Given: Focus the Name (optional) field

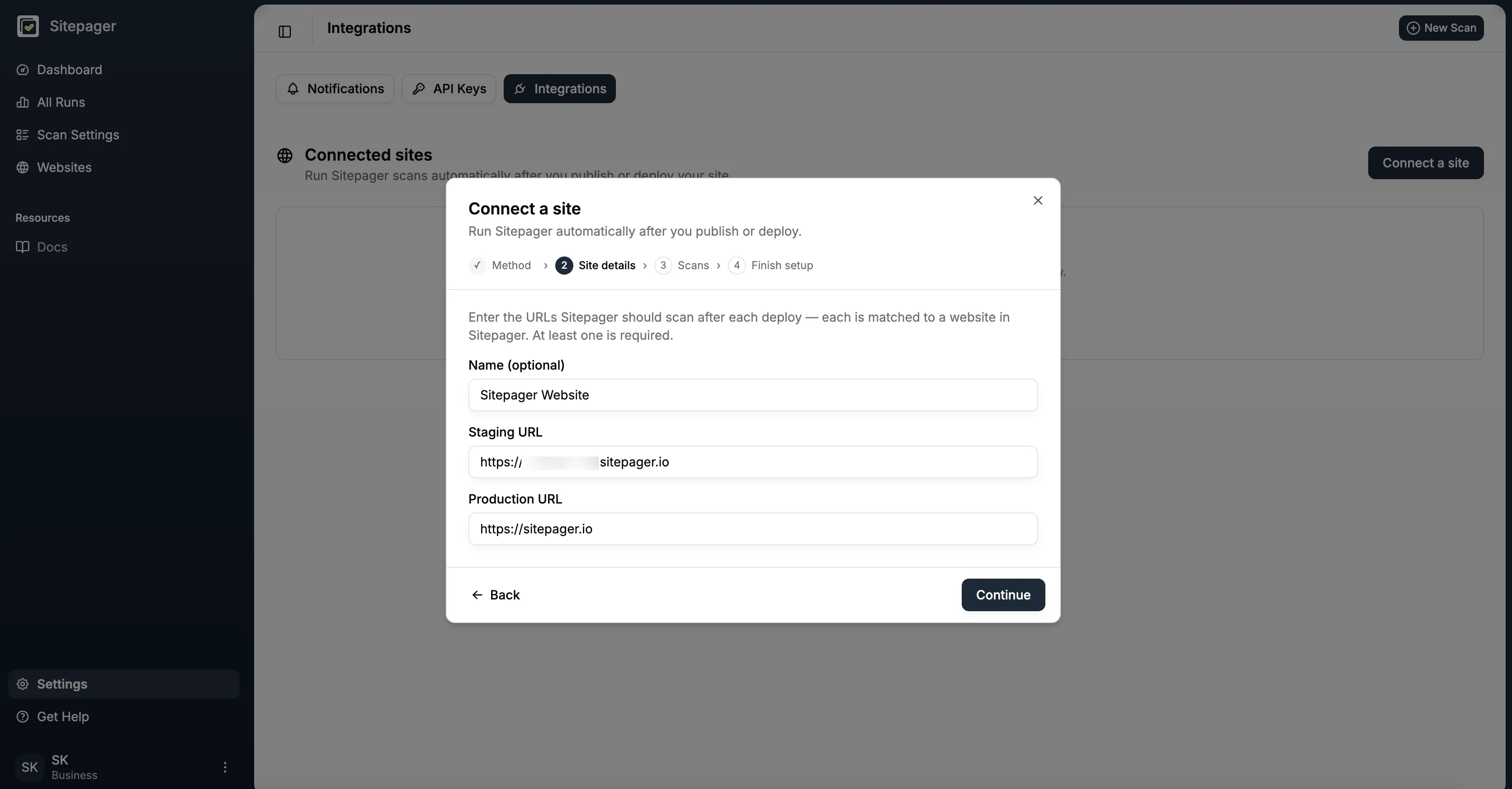Looking at the screenshot, I should tap(753, 395).
